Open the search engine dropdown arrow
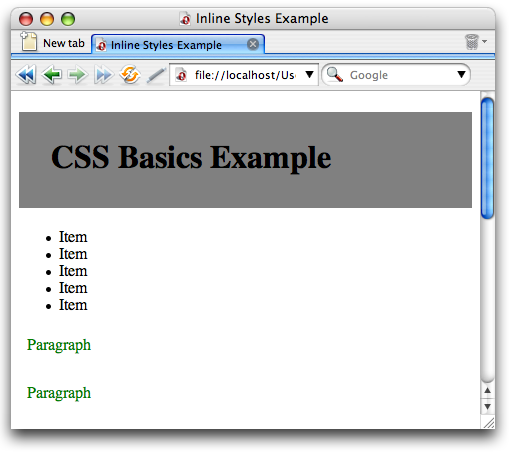This screenshot has width=516, height=455. (x=461, y=74)
